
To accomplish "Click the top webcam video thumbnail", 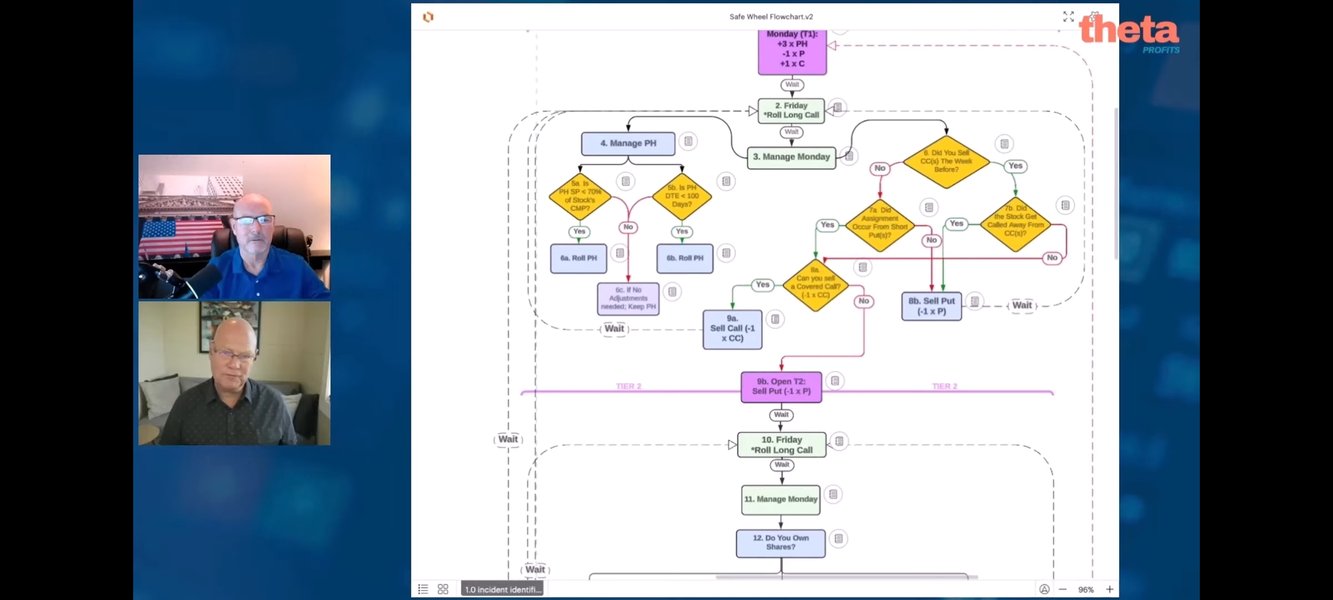I will coord(234,226).
